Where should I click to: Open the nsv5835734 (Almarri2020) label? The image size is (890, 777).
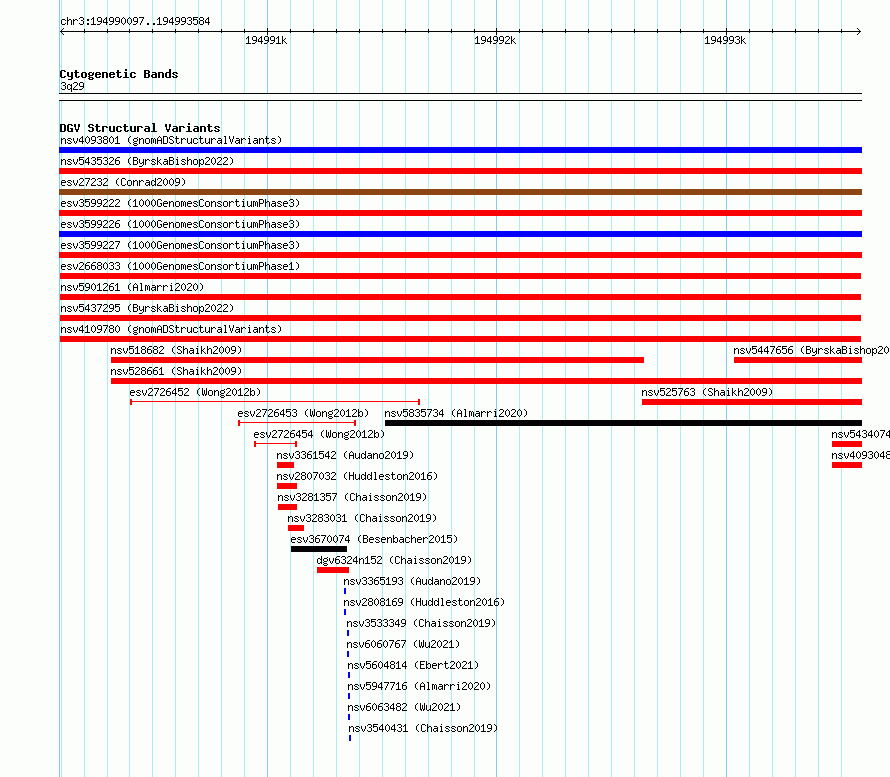(456, 413)
